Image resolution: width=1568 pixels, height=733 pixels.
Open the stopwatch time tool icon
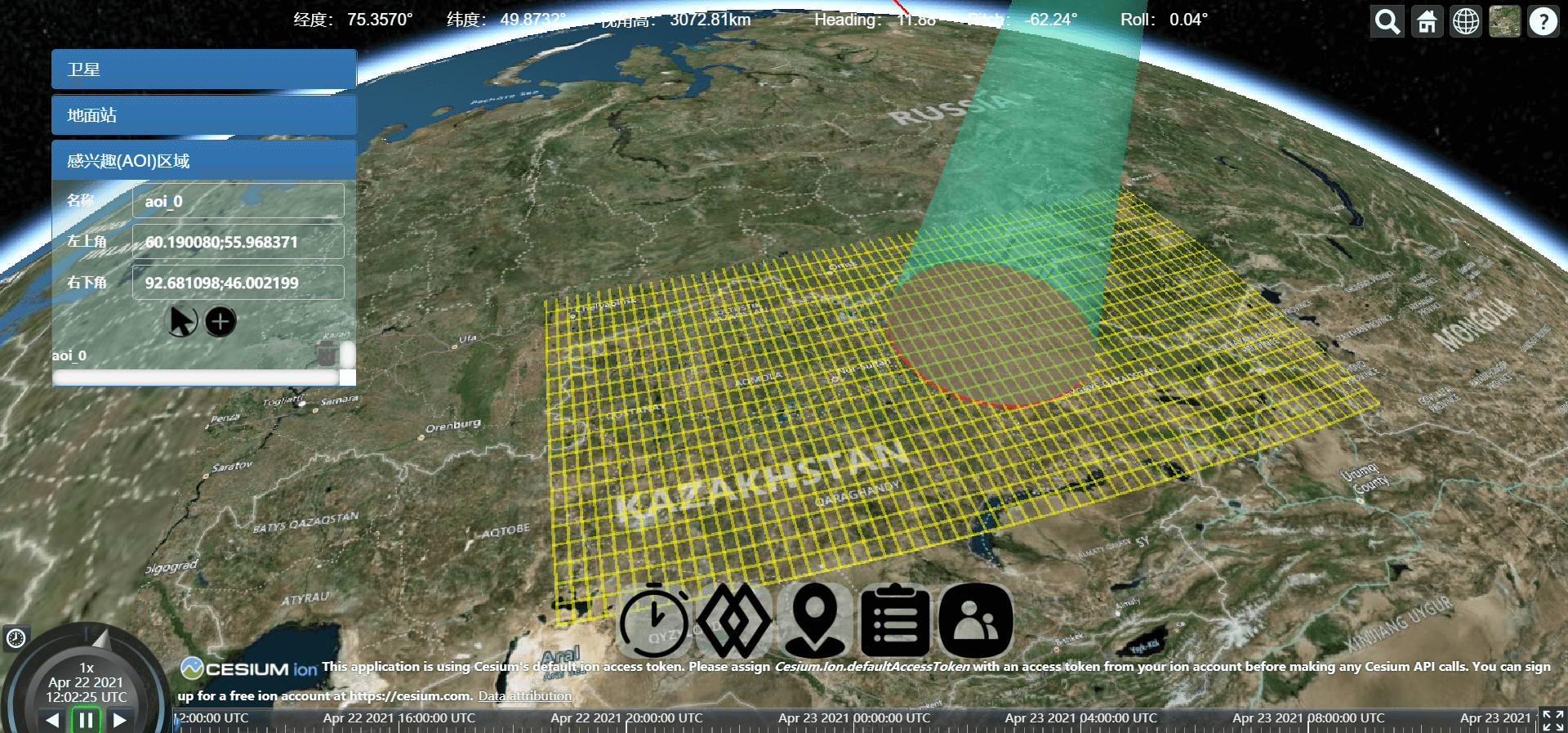tap(654, 621)
